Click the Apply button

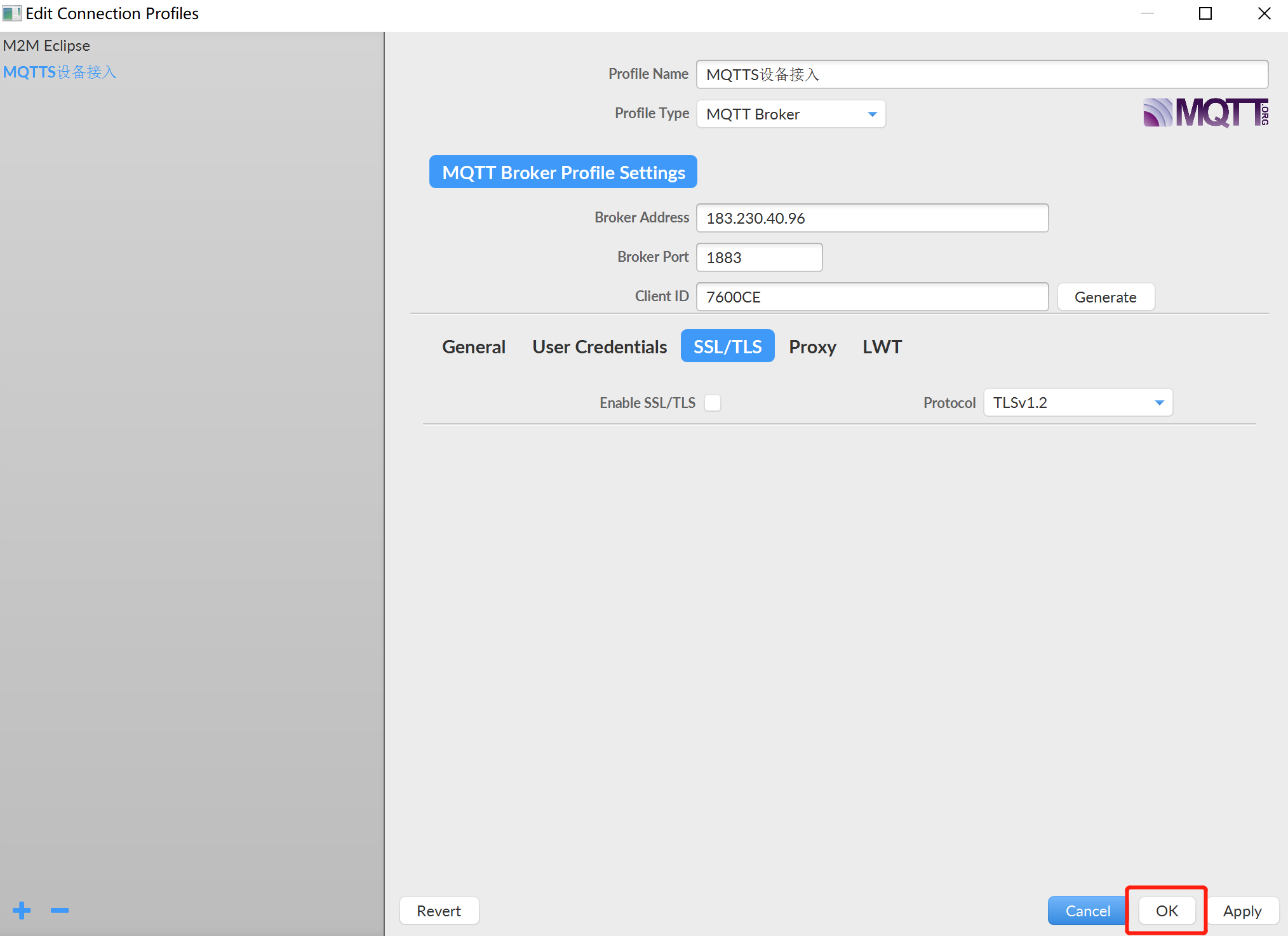[1242, 911]
